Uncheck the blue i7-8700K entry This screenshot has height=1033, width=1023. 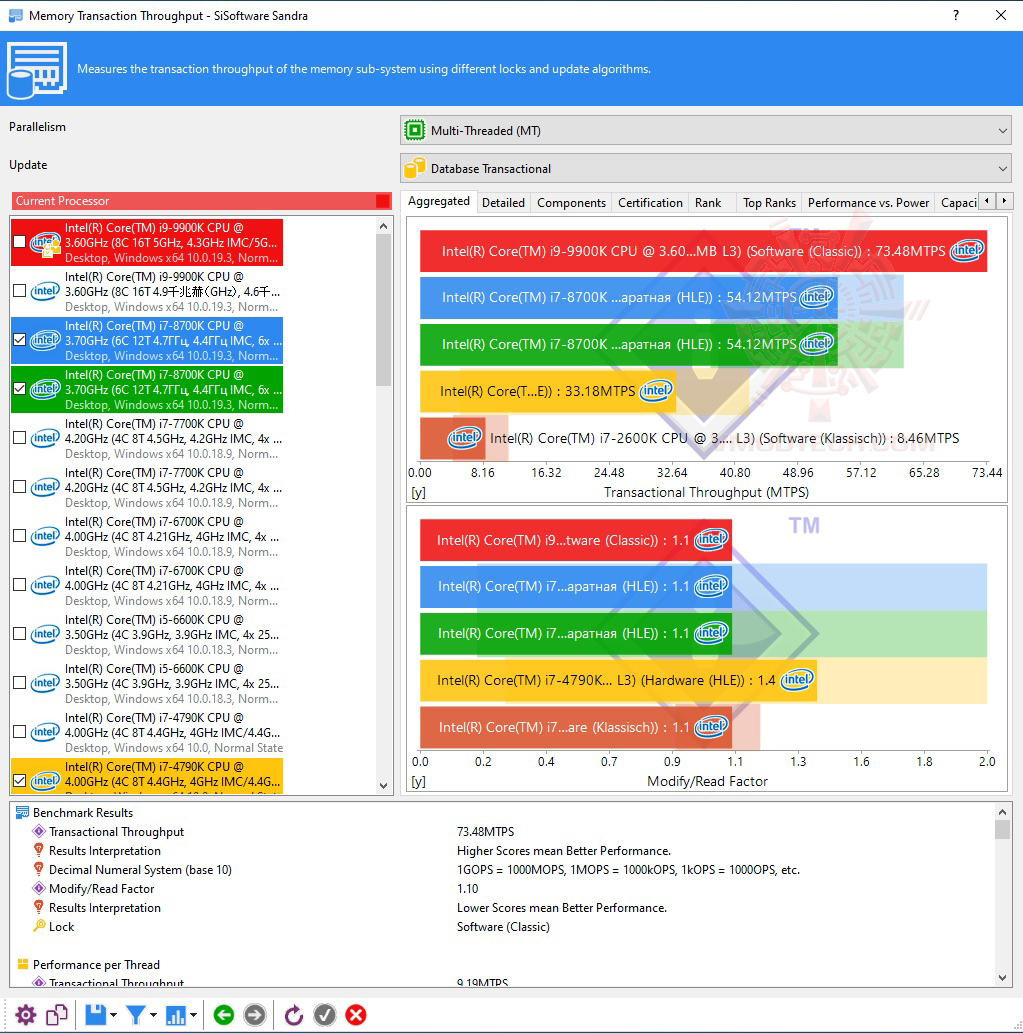tap(20, 340)
